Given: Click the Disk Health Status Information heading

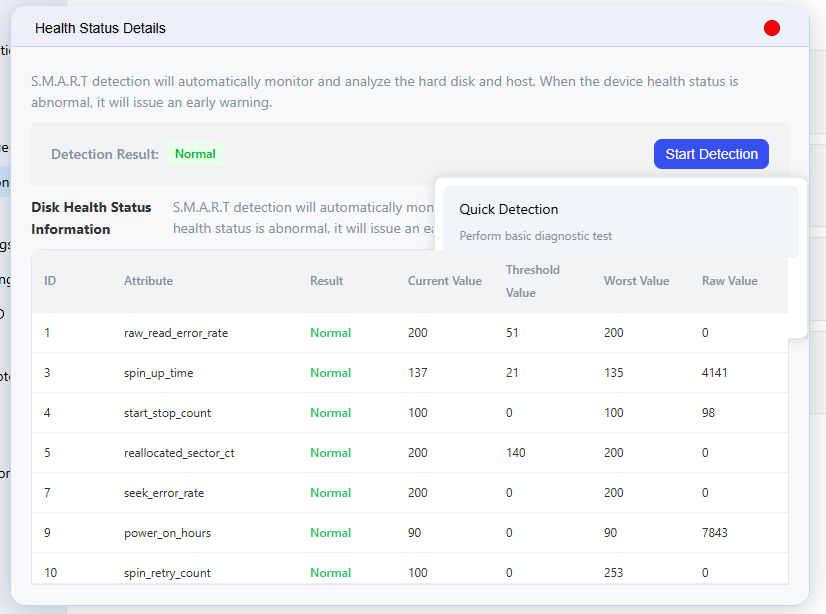Looking at the screenshot, I should [91, 218].
